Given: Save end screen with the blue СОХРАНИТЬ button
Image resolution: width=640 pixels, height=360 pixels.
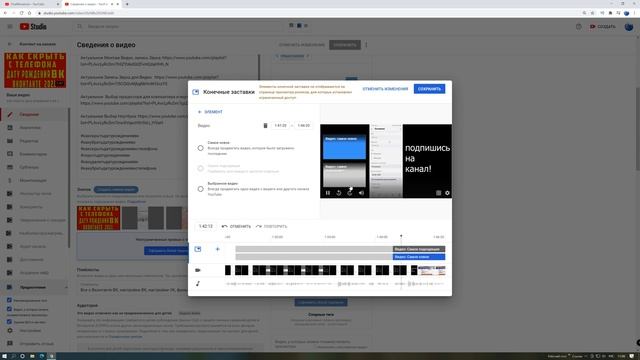Looking at the screenshot, I should [x=429, y=89].
